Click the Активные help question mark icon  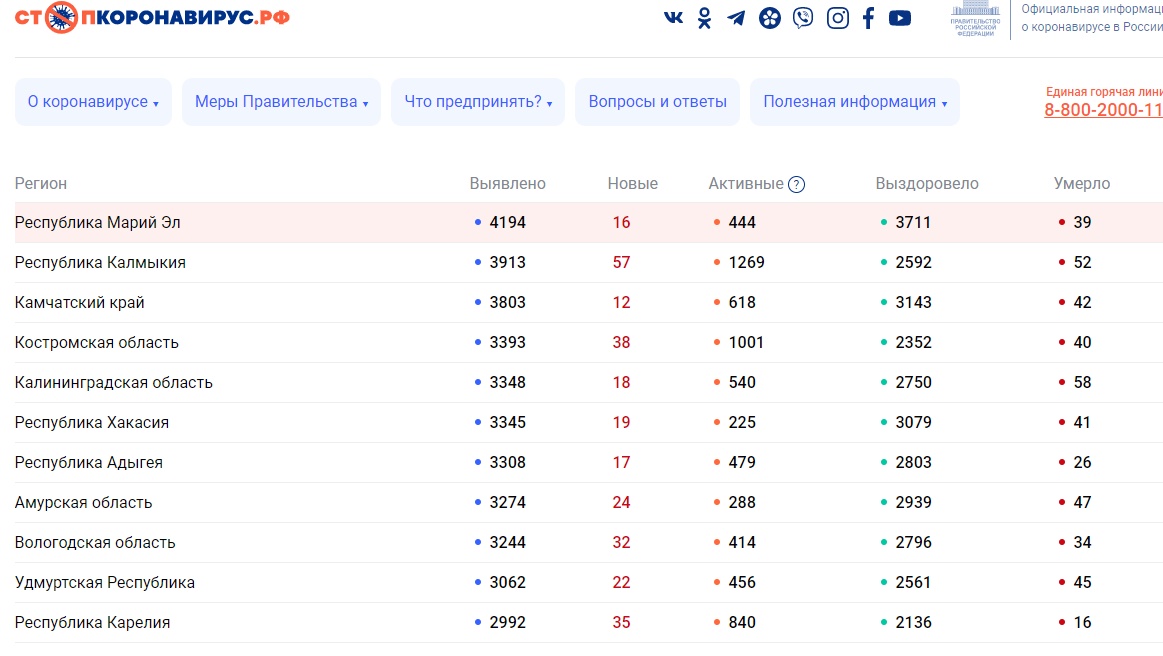(796, 184)
